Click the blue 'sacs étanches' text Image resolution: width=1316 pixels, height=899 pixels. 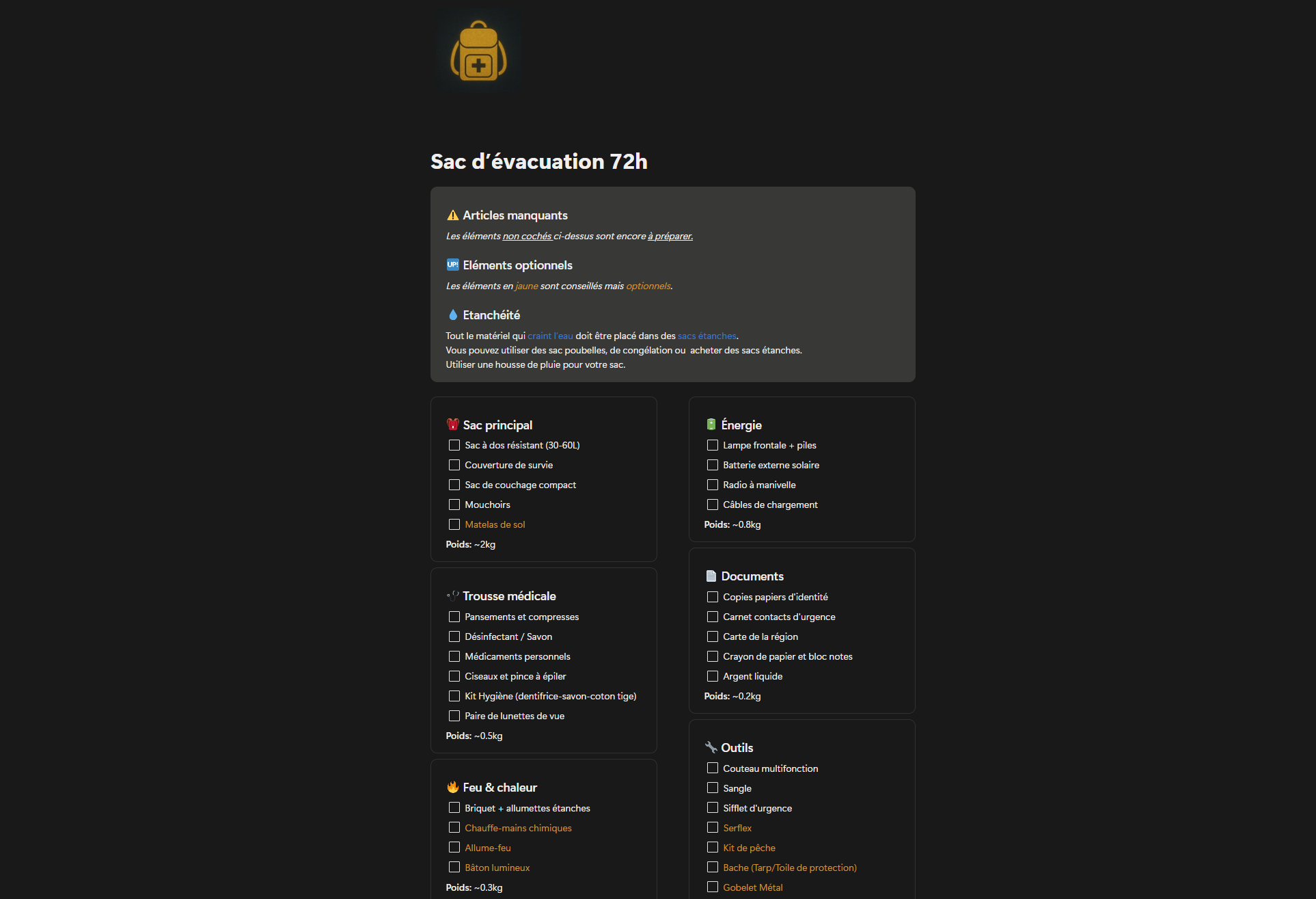coord(707,336)
